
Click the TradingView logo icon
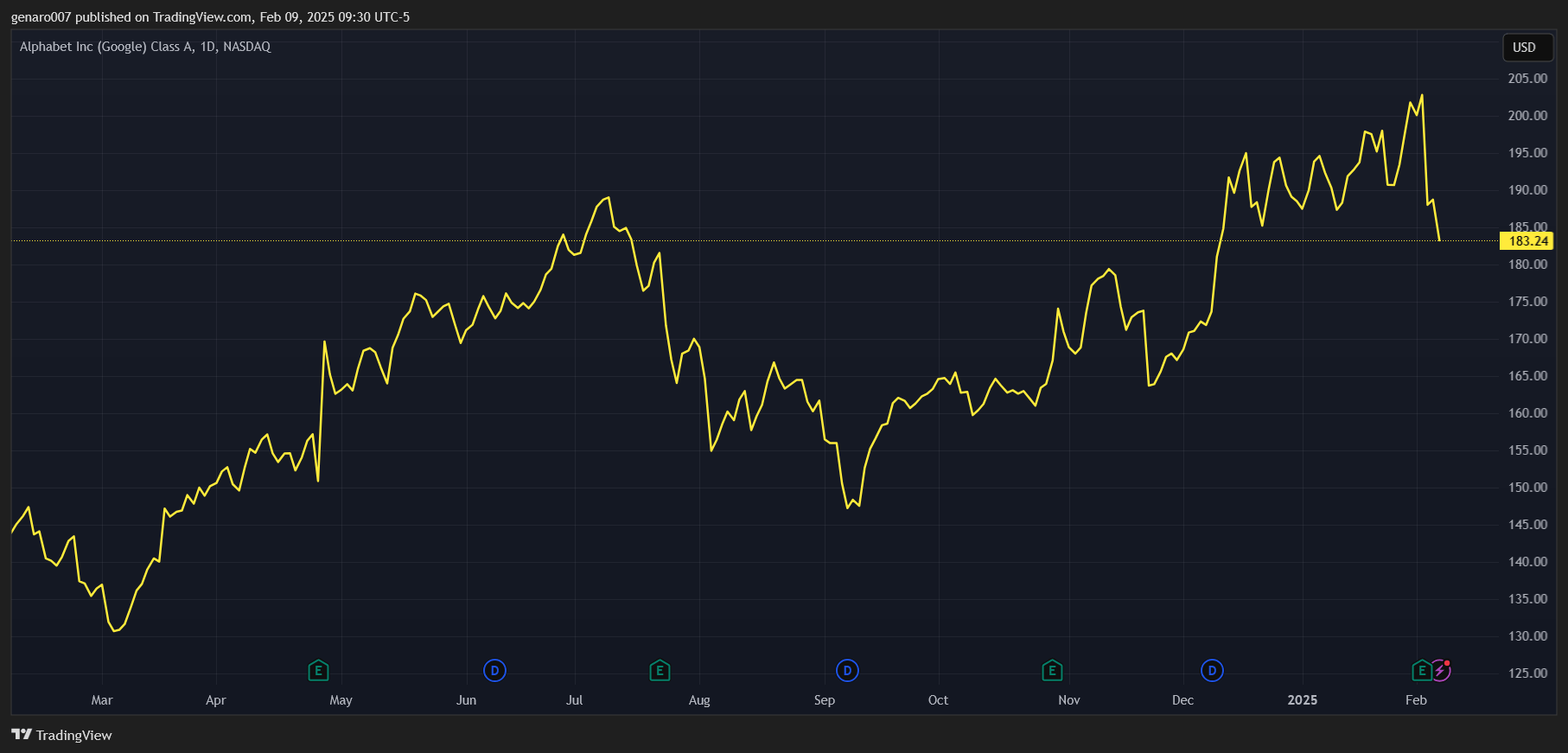22,735
